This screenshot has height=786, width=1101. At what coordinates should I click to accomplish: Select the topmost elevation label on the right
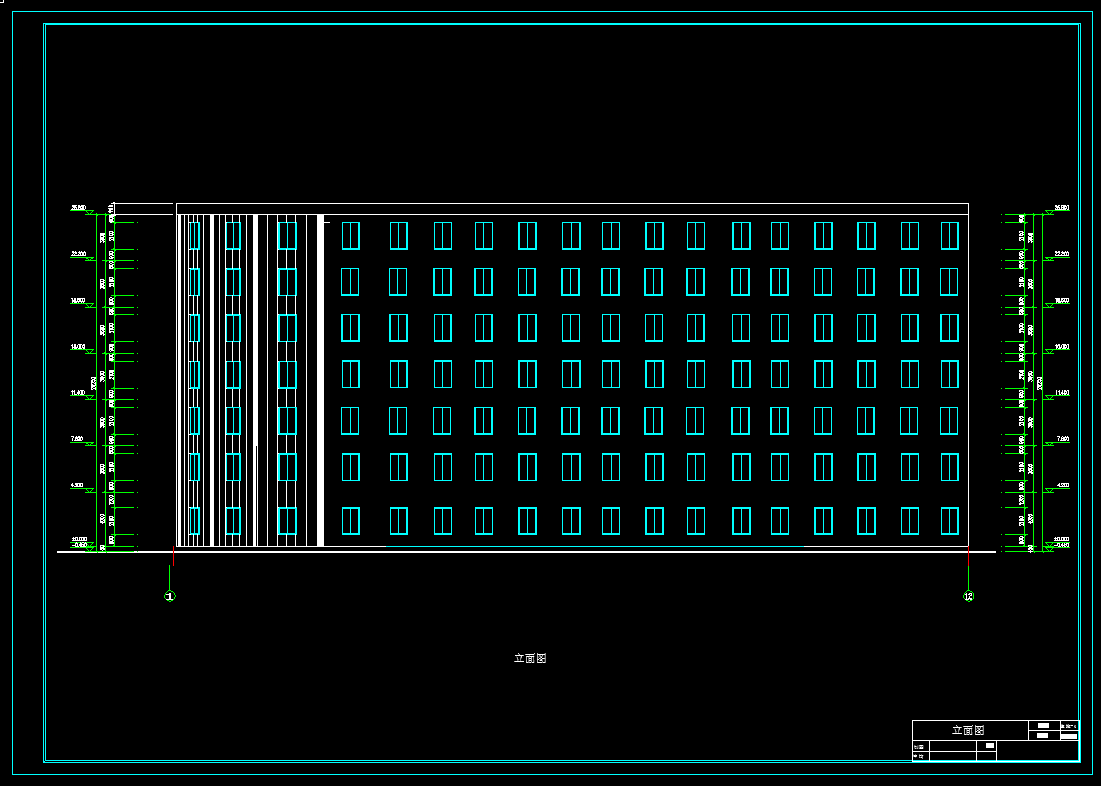click(1062, 208)
